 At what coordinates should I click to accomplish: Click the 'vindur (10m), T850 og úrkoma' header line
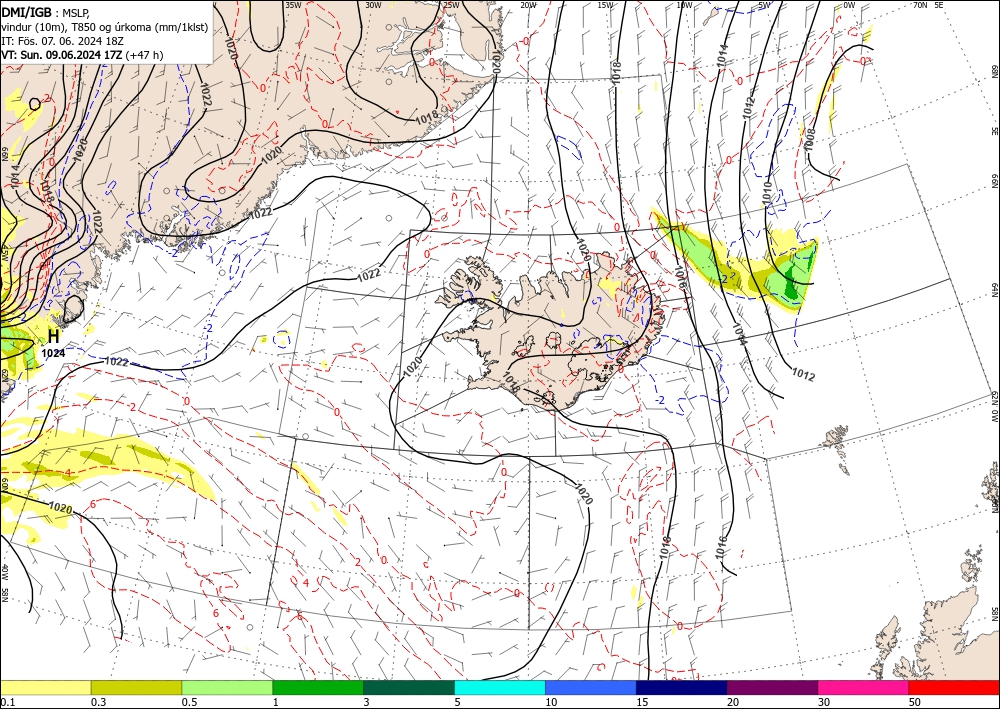point(105,26)
